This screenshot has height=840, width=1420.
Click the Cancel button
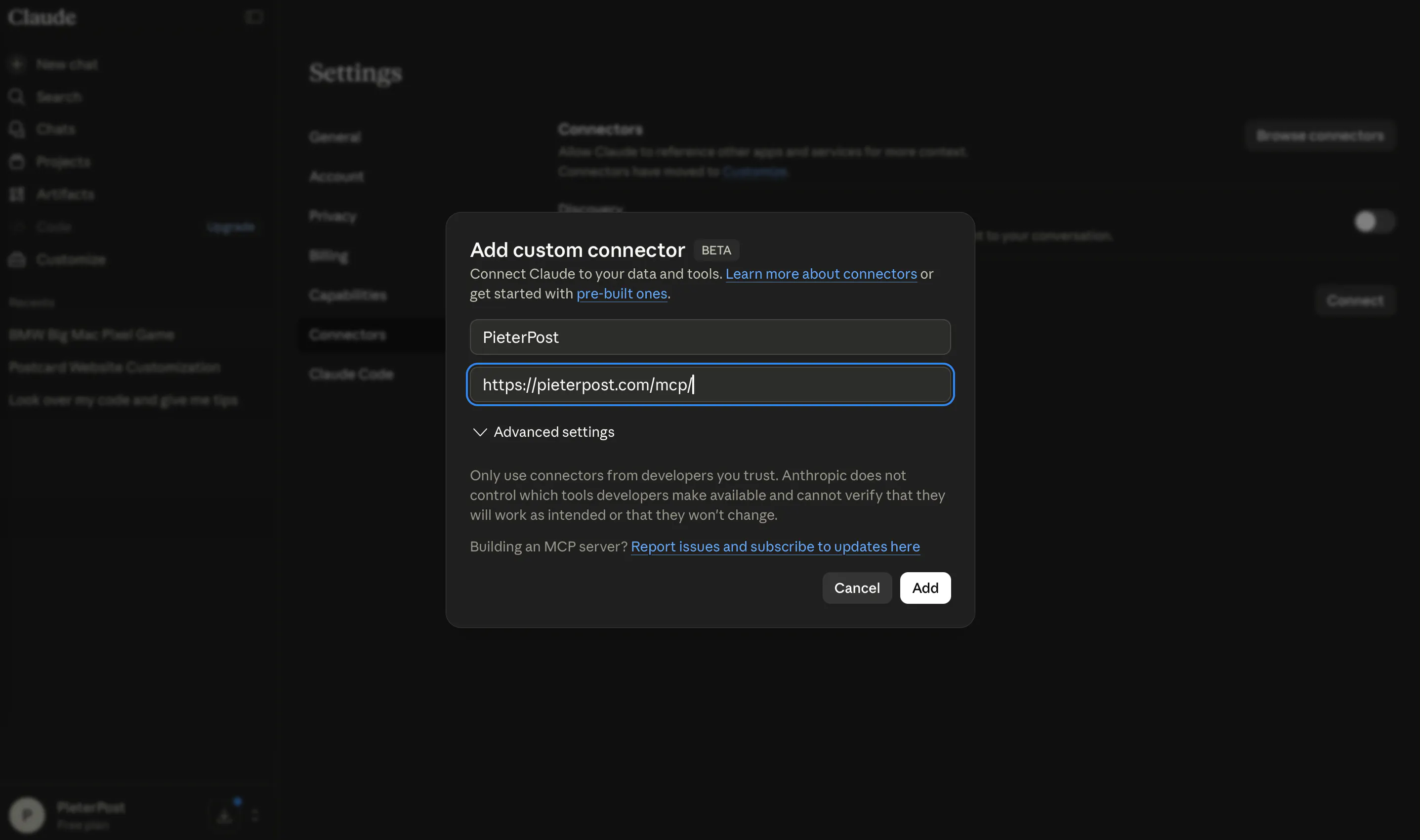pos(856,588)
